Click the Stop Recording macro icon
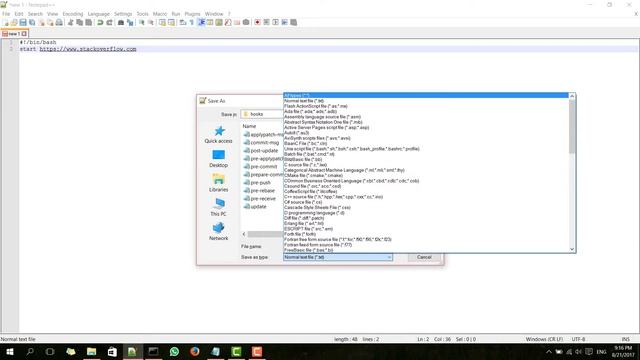 point(266,22)
